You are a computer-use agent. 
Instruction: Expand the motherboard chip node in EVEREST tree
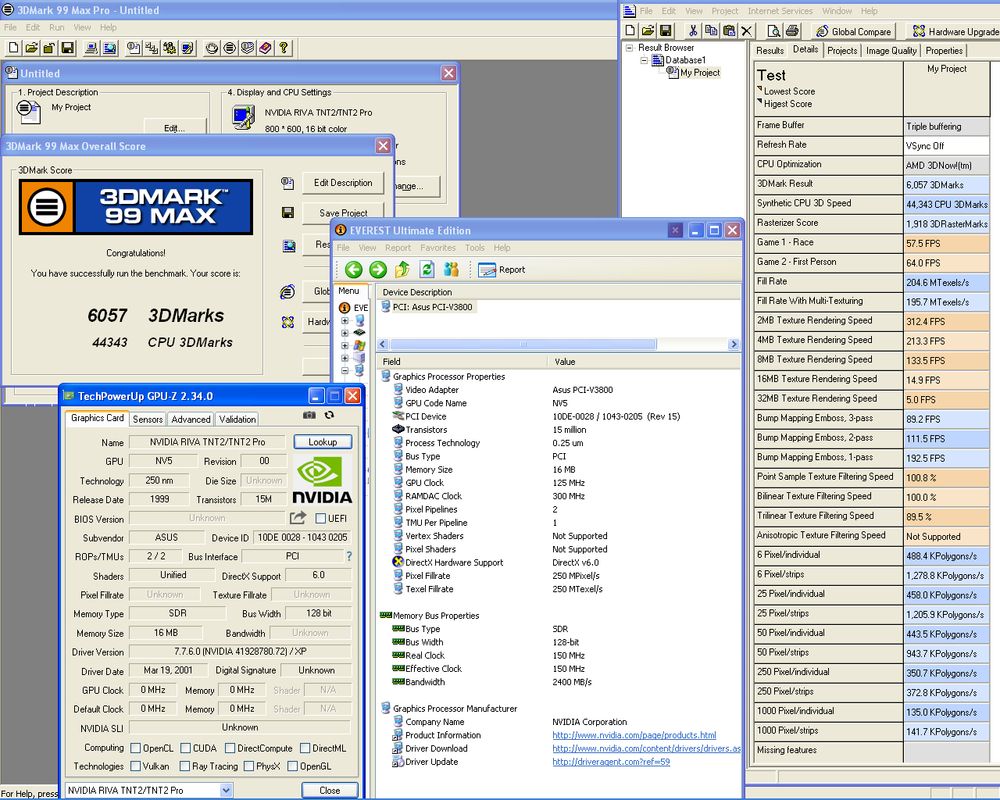tap(344, 333)
